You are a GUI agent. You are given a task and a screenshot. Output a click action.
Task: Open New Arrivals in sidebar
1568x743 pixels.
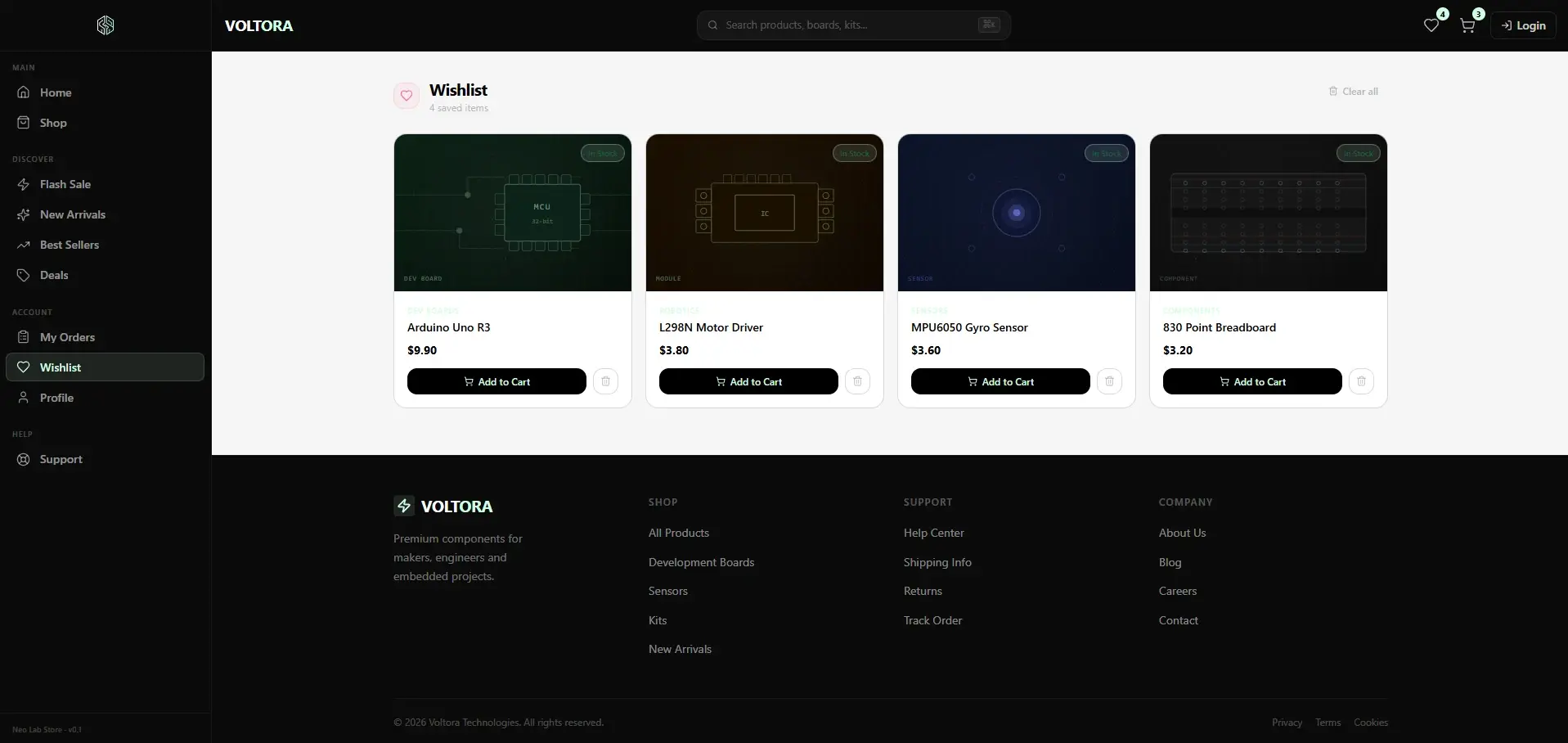tap(106, 214)
